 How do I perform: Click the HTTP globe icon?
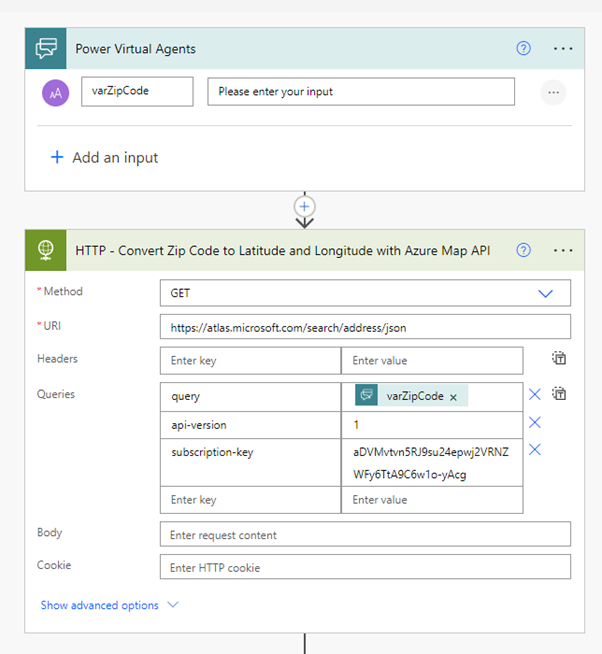(x=46, y=250)
